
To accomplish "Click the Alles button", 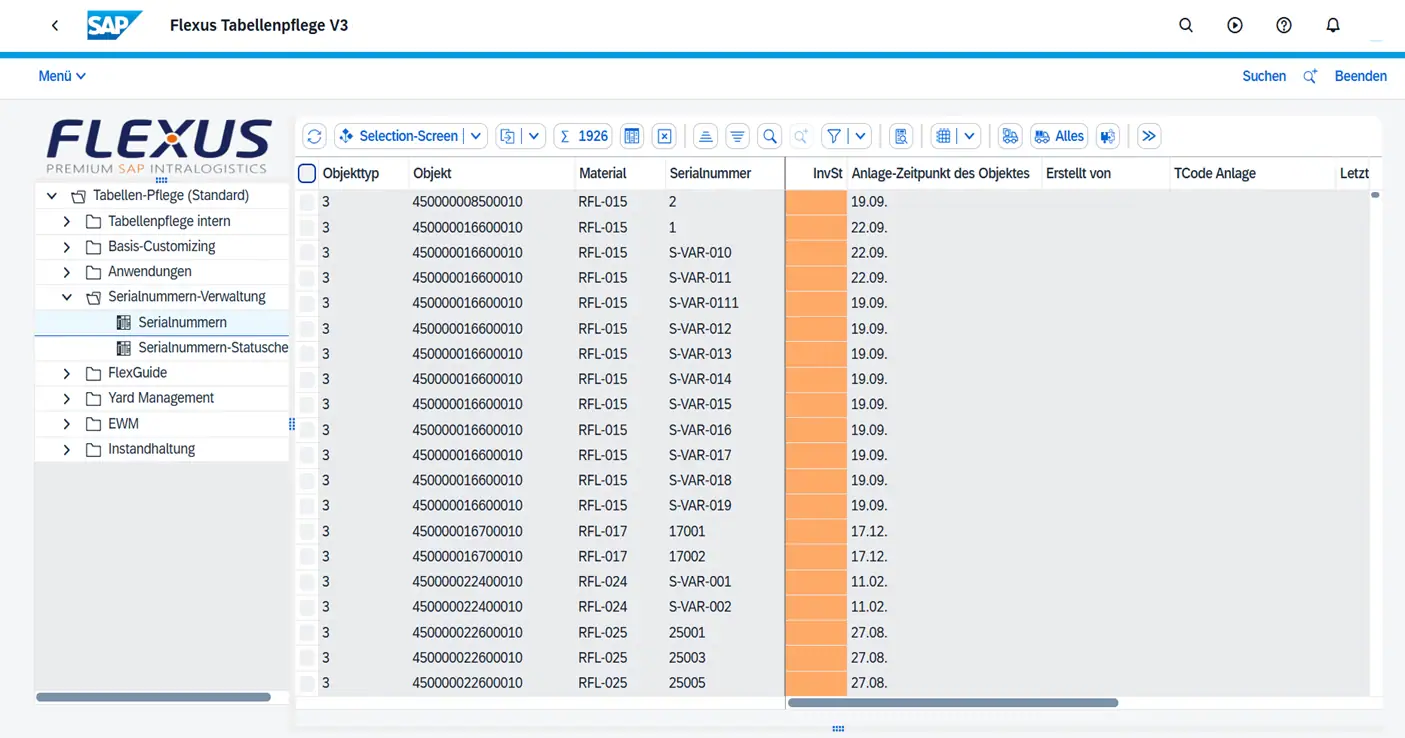I will coord(1059,136).
